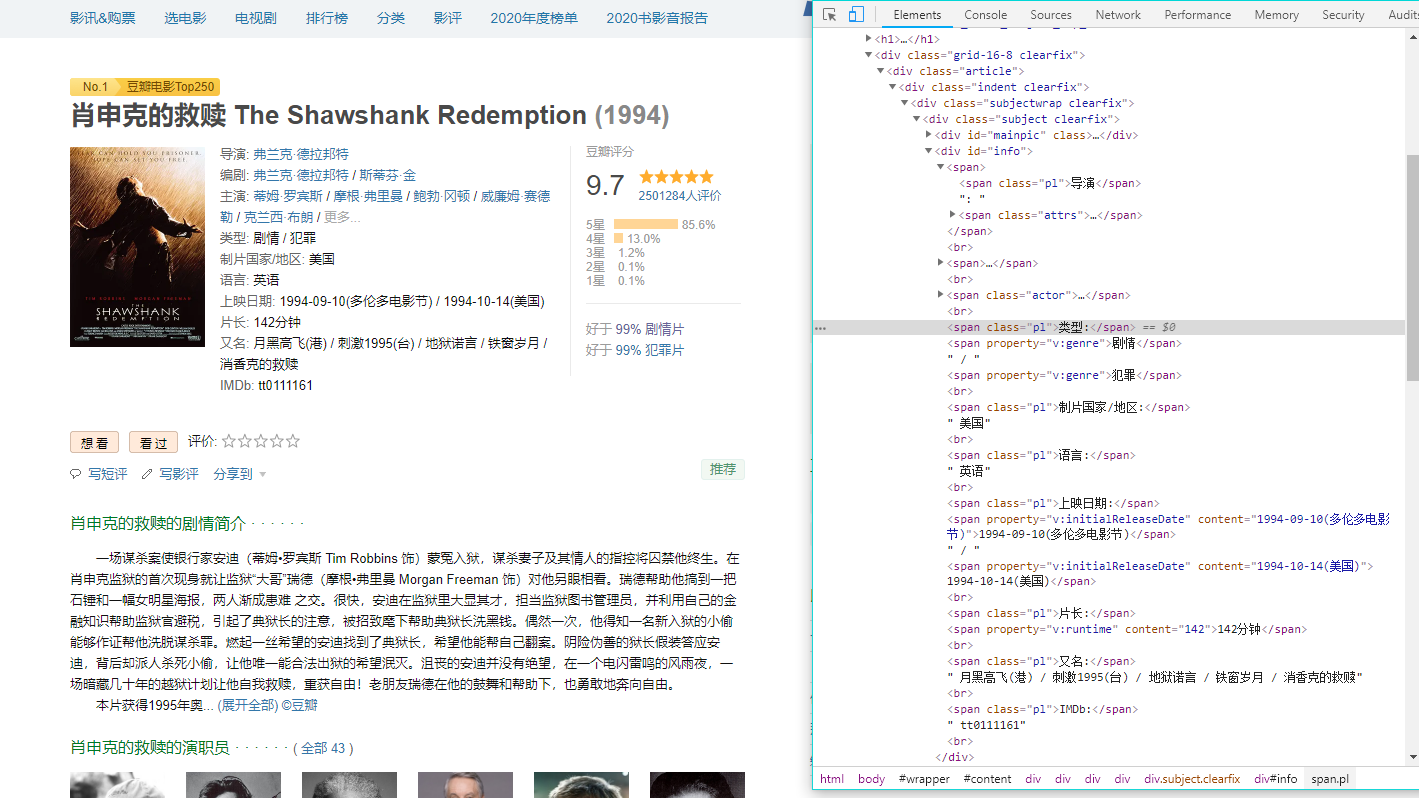The height and width of the screenshot is (798, 1419).
Task: Collapse the div subjectwrap clearfix node
Action: (905, 103)
